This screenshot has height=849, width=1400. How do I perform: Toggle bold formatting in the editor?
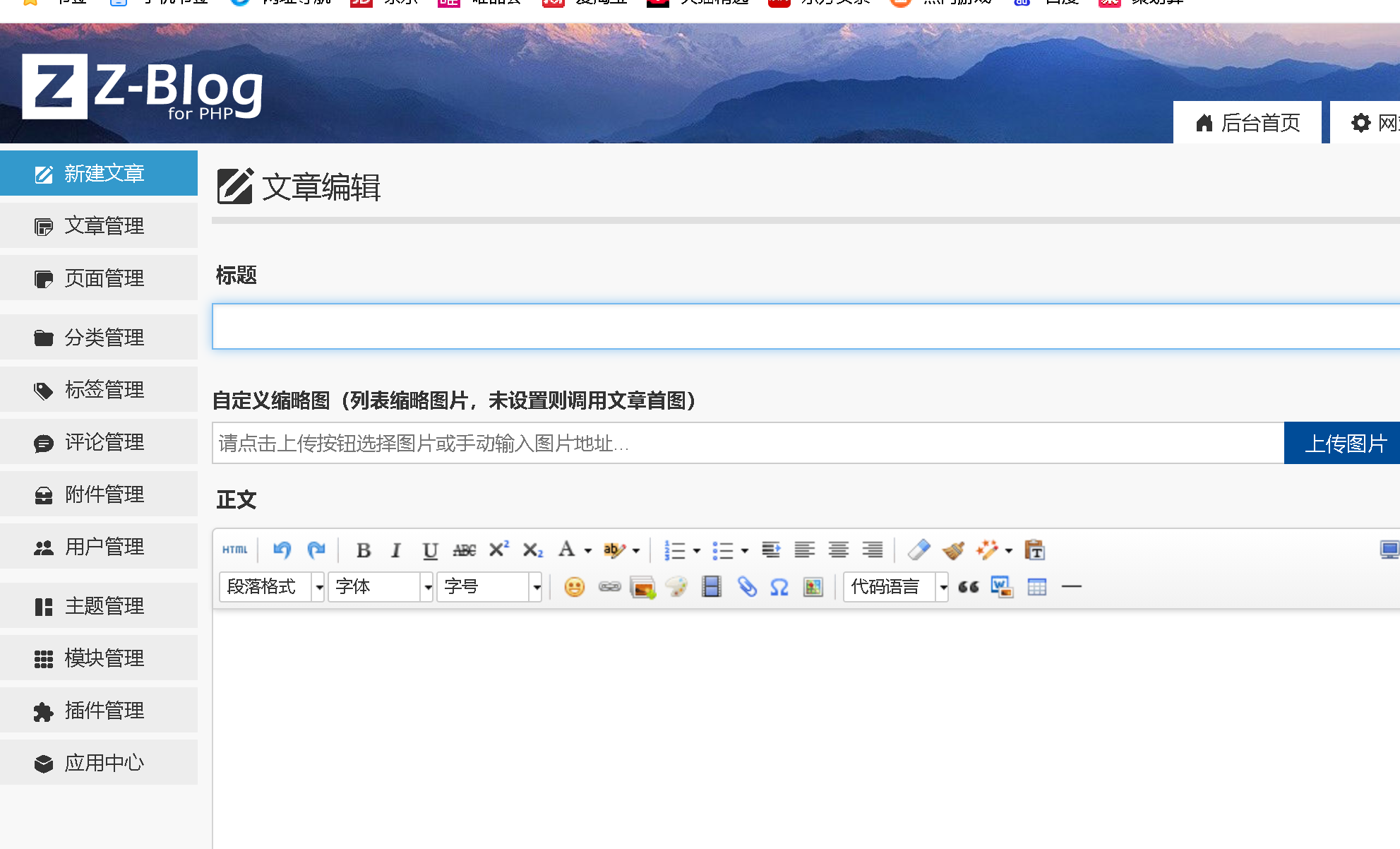363,550
